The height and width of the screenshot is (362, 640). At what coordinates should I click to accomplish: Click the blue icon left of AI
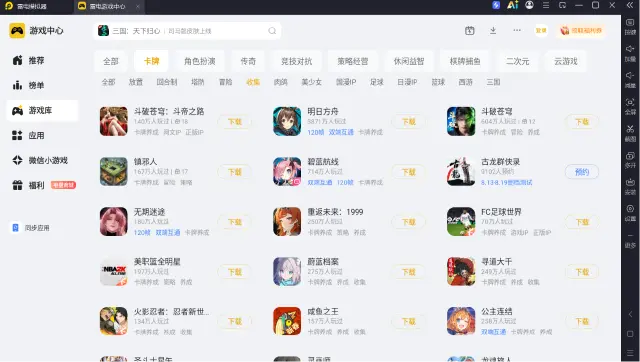[x=496, y=5]
